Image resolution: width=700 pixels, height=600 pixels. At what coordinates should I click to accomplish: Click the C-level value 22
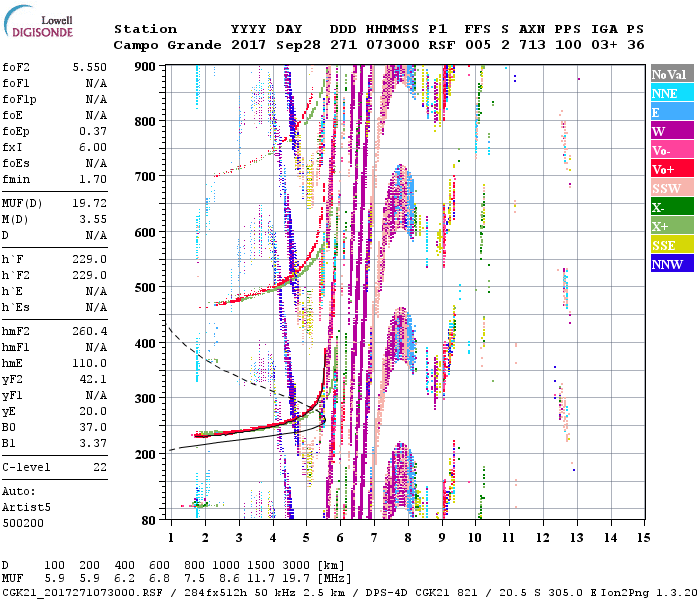pos(98,467)
